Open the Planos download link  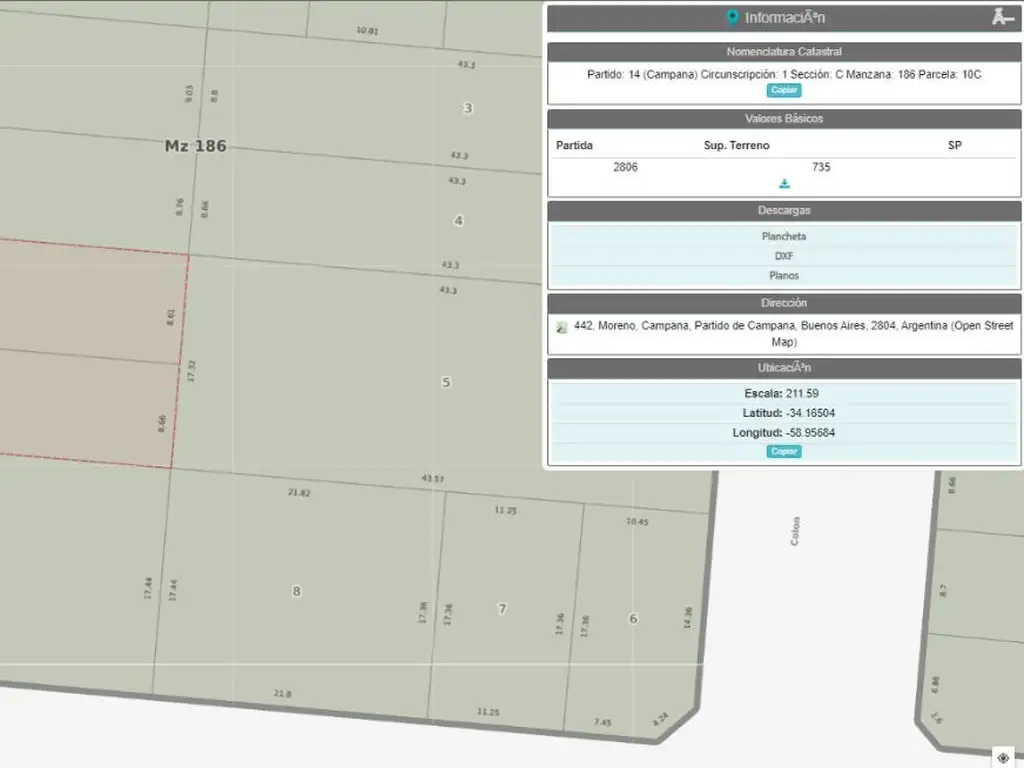[x=784, y=275]
